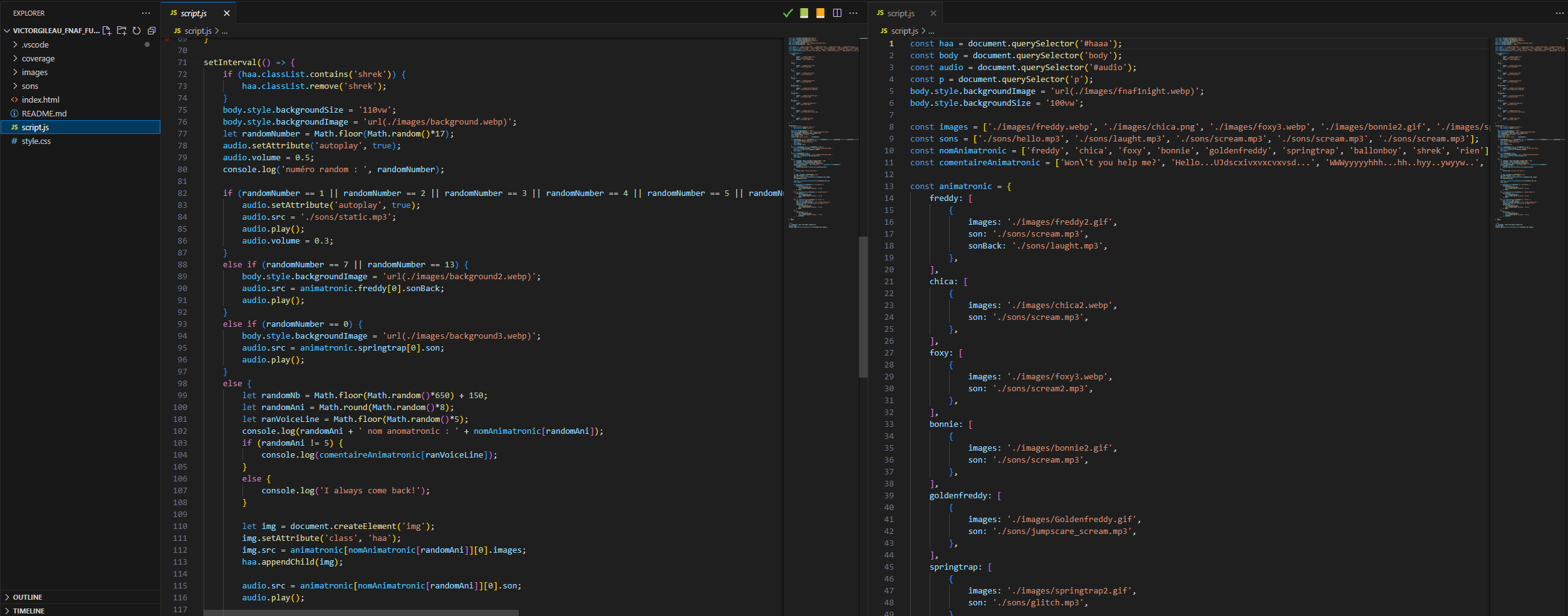Click JS file icon on right tab
This screenshot has width=1568, height=616.
pyautogui.click(x=880, y=13)
